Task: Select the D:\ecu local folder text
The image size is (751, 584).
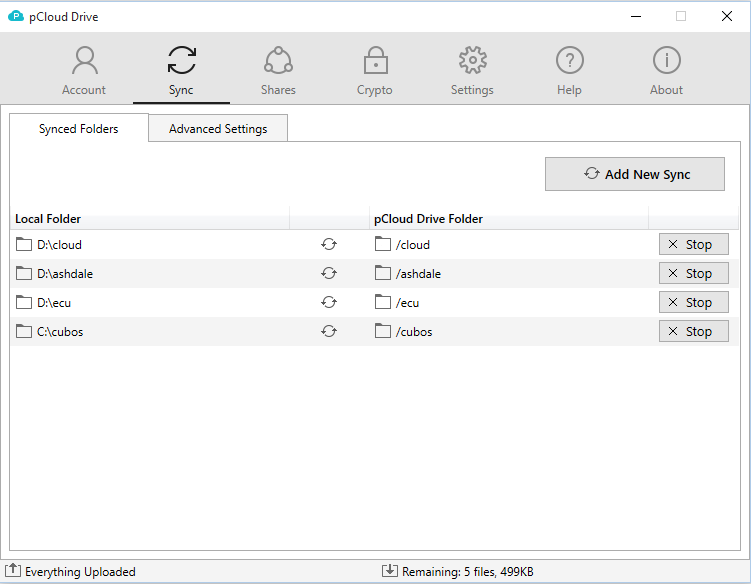Action: (x=54, y=303)
